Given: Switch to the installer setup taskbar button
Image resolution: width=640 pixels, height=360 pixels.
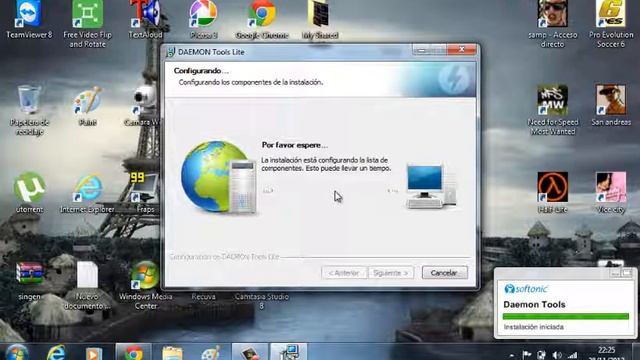Looking at the screenshot, I should (x=289, y=352).
